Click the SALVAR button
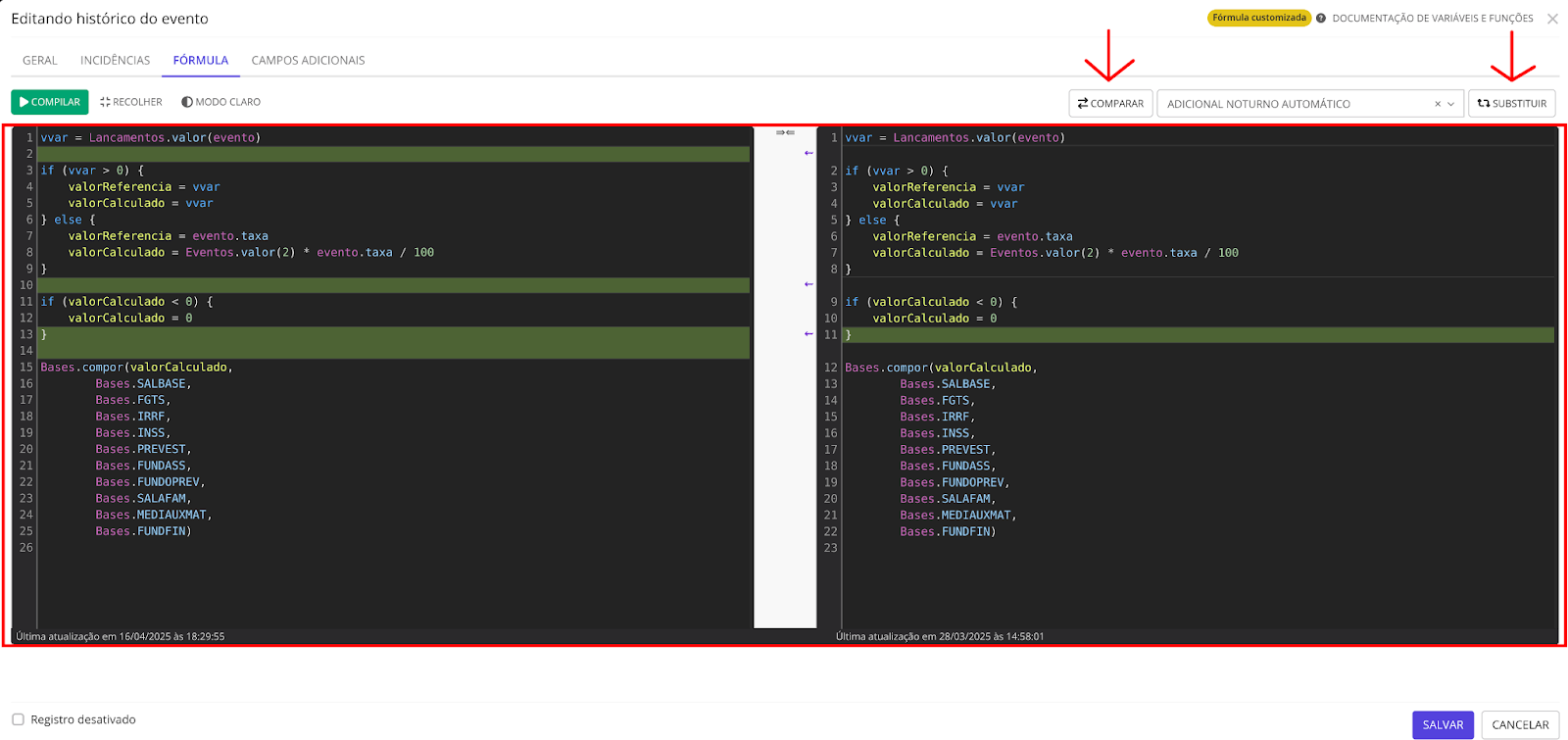1568x740 pixels. pyautogui.click(x=1443, y=725)
